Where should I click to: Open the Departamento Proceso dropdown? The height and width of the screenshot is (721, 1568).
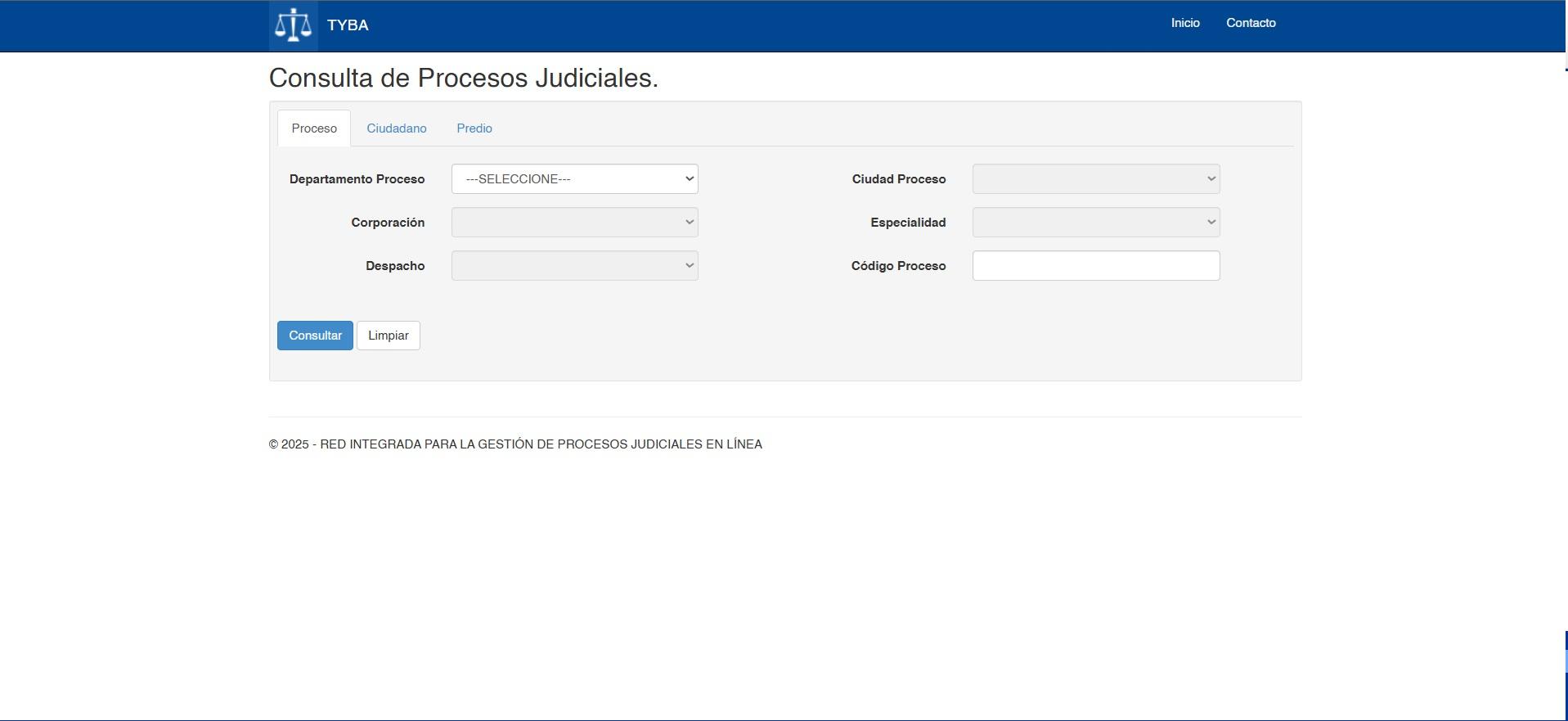click(574, 179)
